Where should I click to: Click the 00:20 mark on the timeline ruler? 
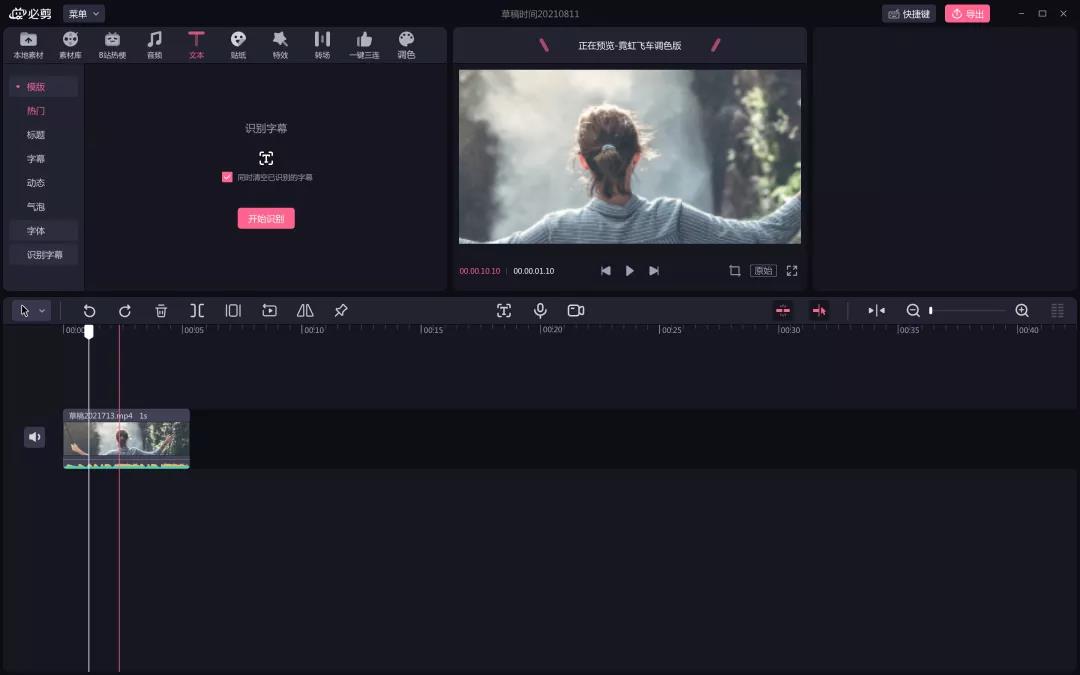[552, 330]
